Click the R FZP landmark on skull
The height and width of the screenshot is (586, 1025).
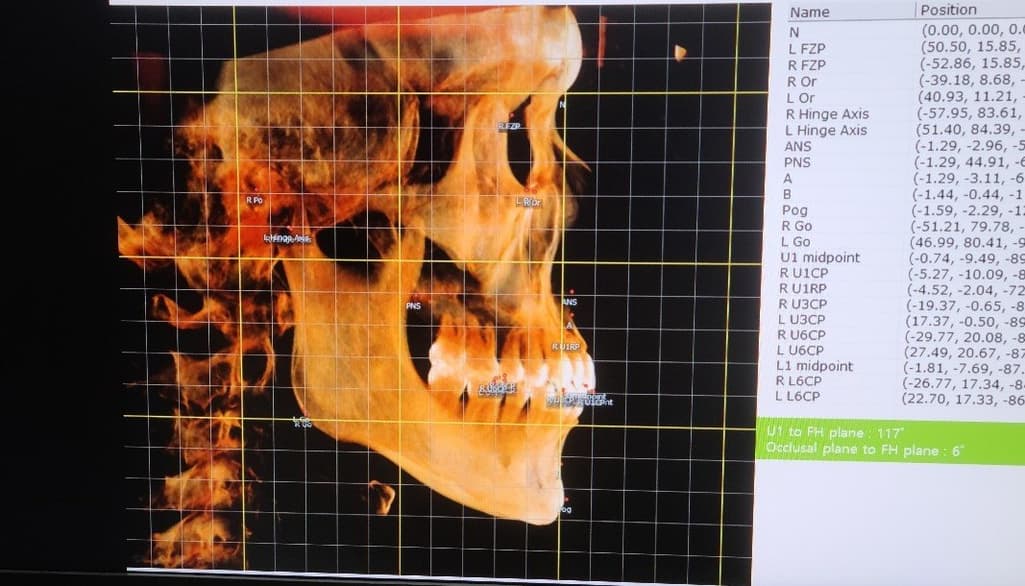coord(510,127)
